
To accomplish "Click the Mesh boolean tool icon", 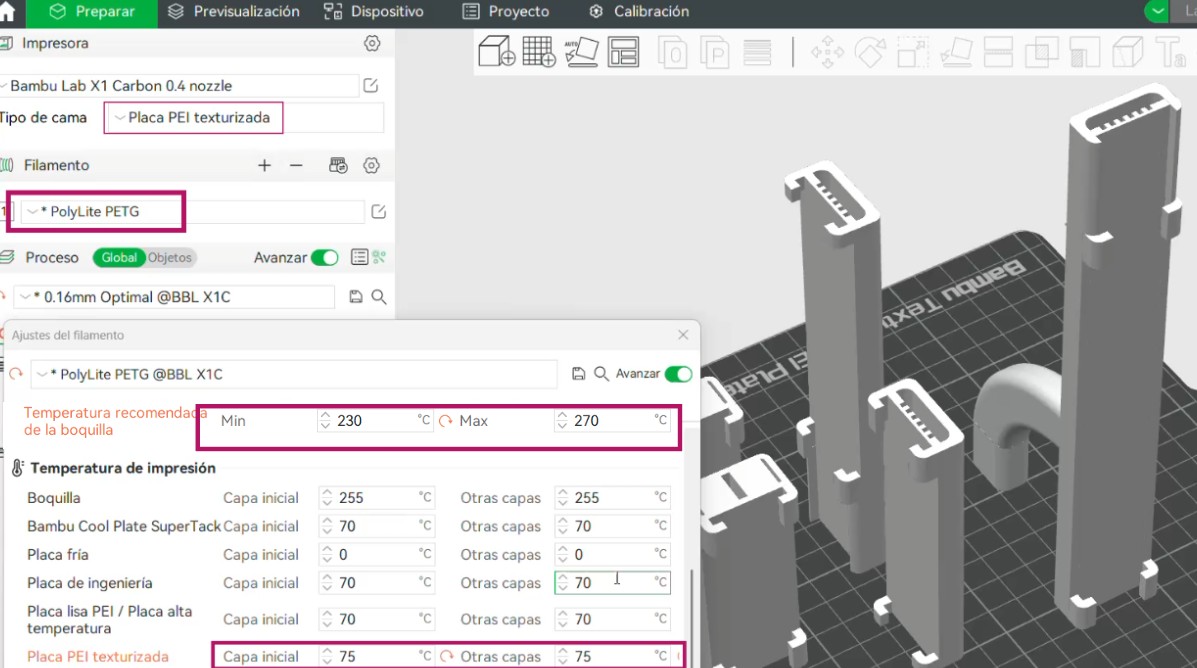I will [x=1041, y=53].
